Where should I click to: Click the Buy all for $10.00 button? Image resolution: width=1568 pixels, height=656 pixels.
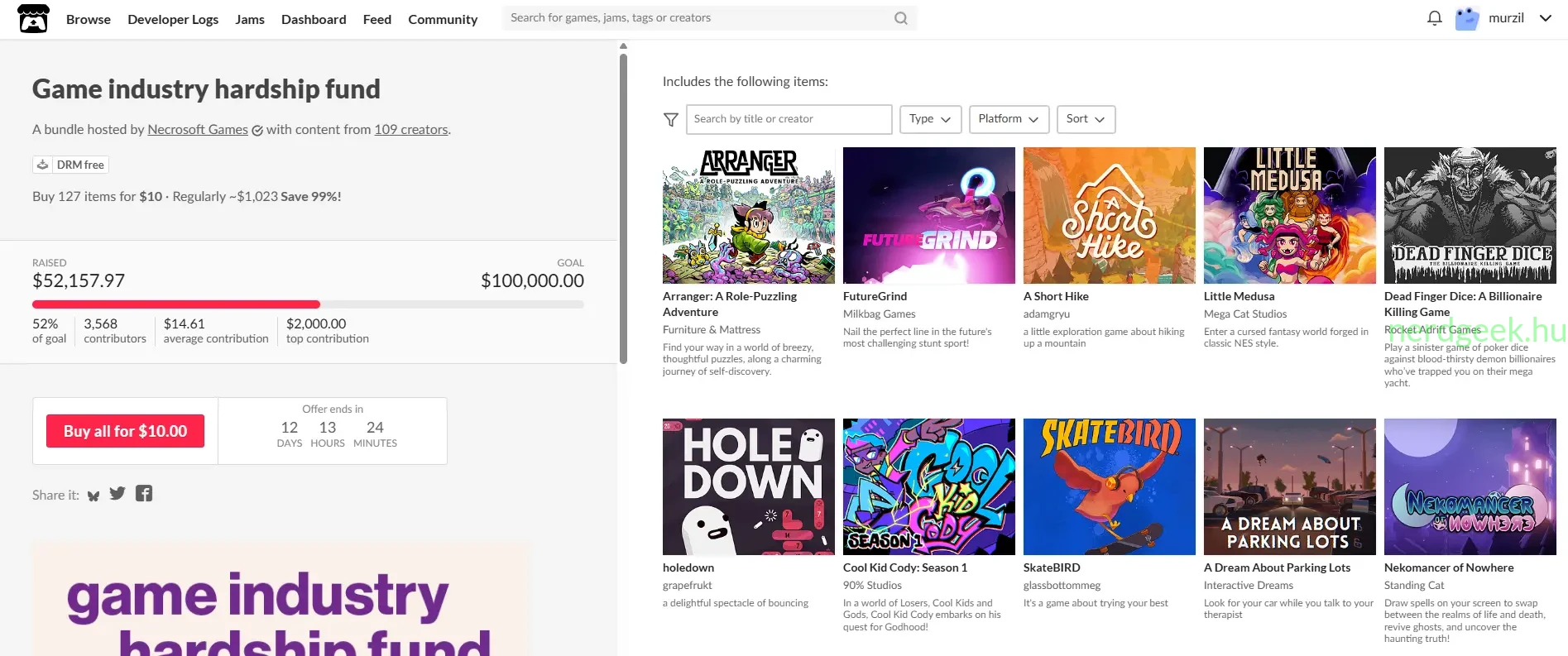(x=125, y=431)
